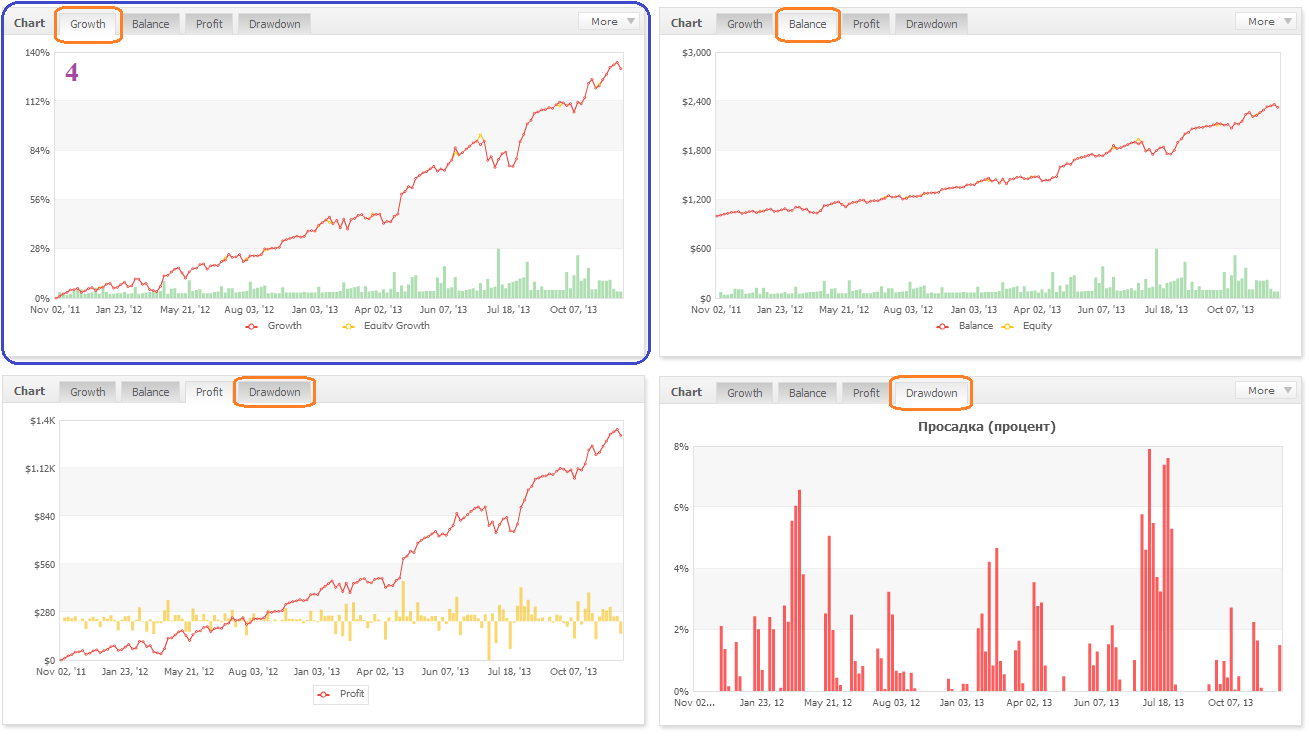
Task: Click the Drawdown tab above Просадка chart
Action: click(x=931, y=393)
